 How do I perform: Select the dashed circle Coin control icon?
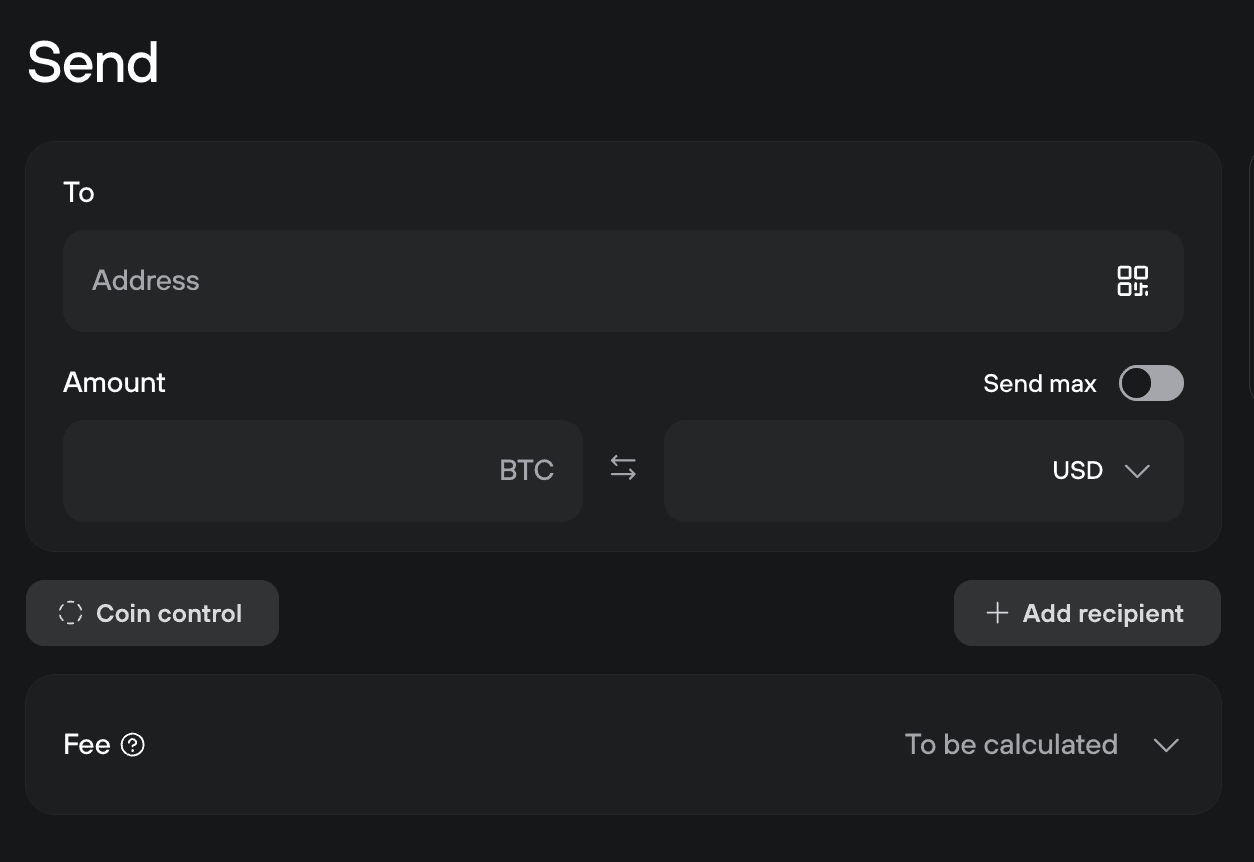[69, 613]
